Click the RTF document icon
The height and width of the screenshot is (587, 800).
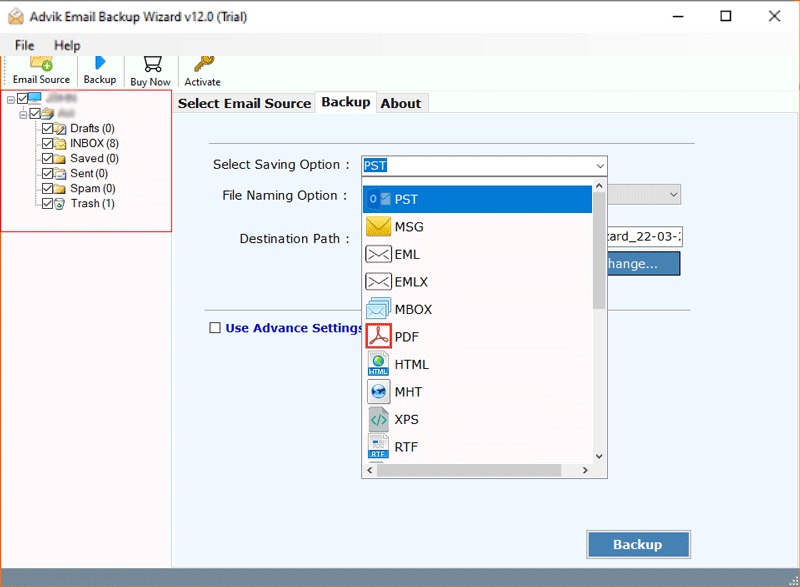click(378, 447)
